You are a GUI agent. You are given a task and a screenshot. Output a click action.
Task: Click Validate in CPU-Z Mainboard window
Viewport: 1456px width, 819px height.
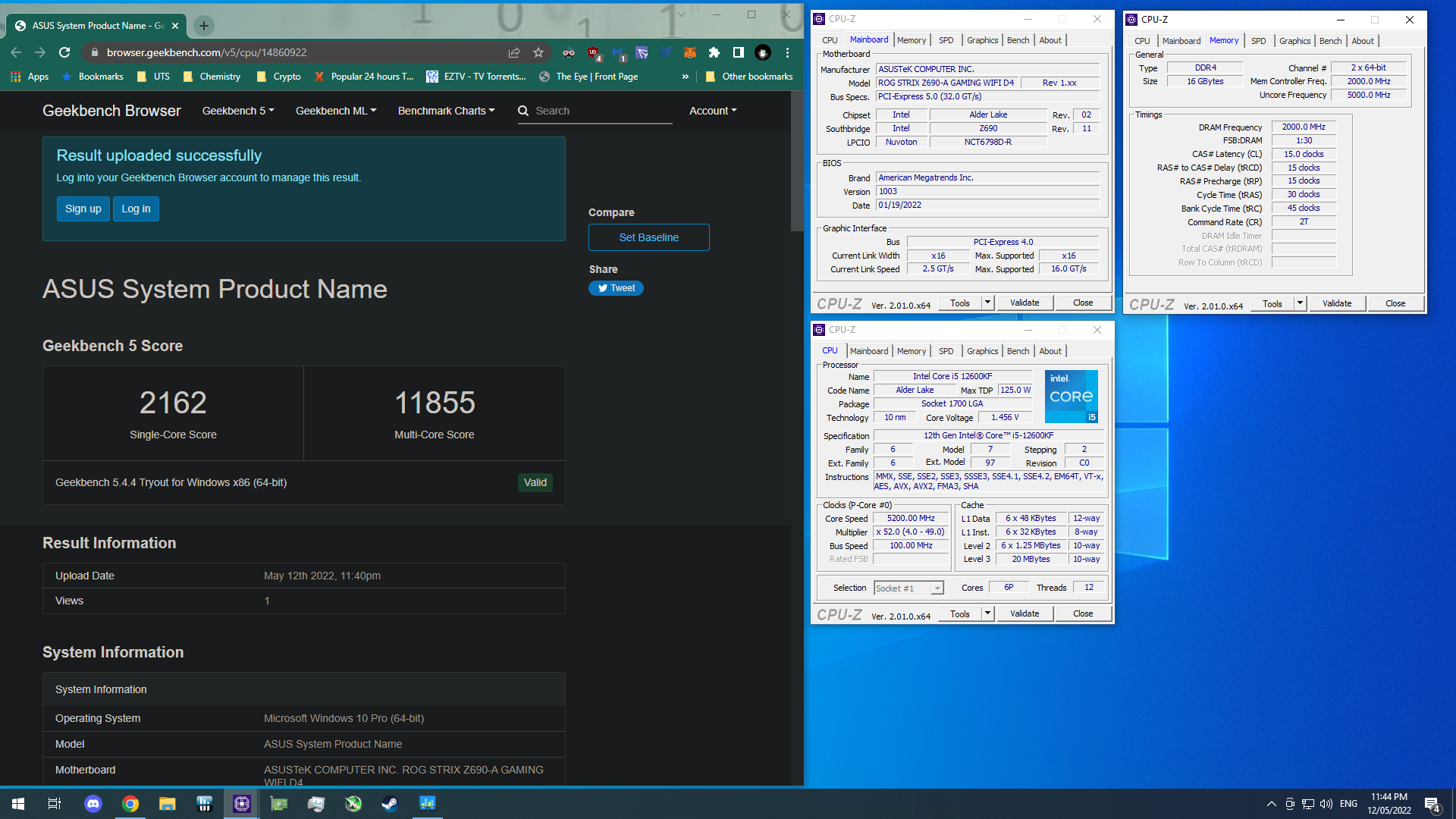(x=1025, y=303)
